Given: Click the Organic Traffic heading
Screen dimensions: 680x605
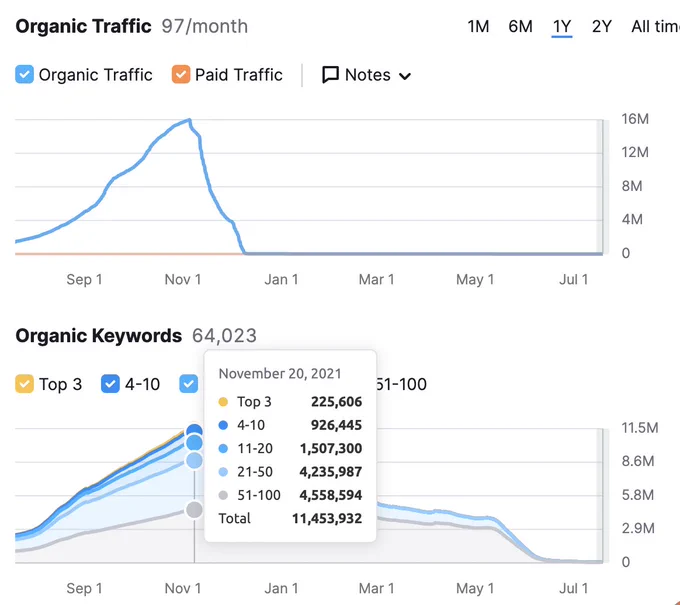Looking at the screenshot, I should tap(83, 26).
